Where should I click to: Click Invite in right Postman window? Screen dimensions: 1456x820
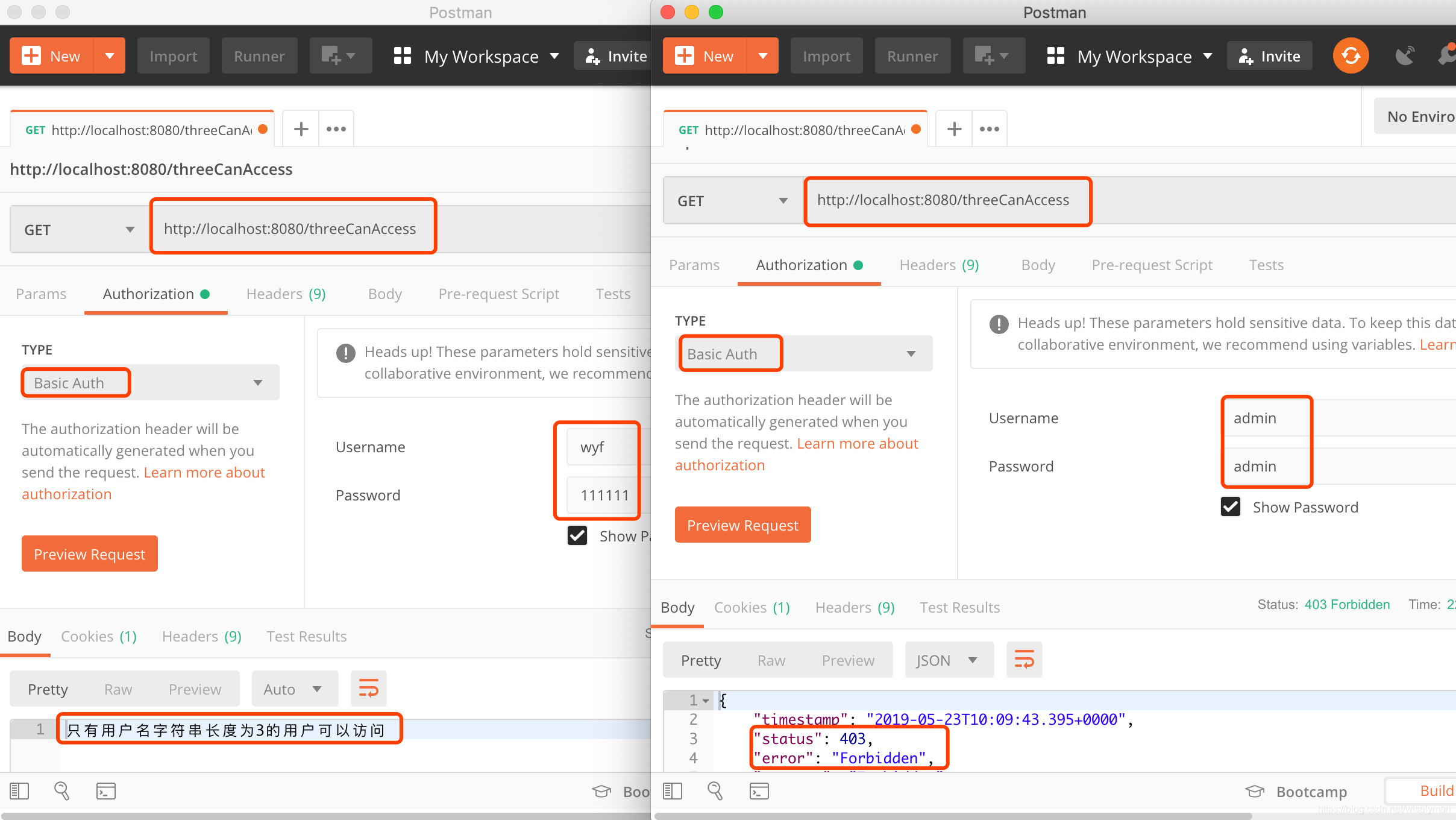(1269, 56)
